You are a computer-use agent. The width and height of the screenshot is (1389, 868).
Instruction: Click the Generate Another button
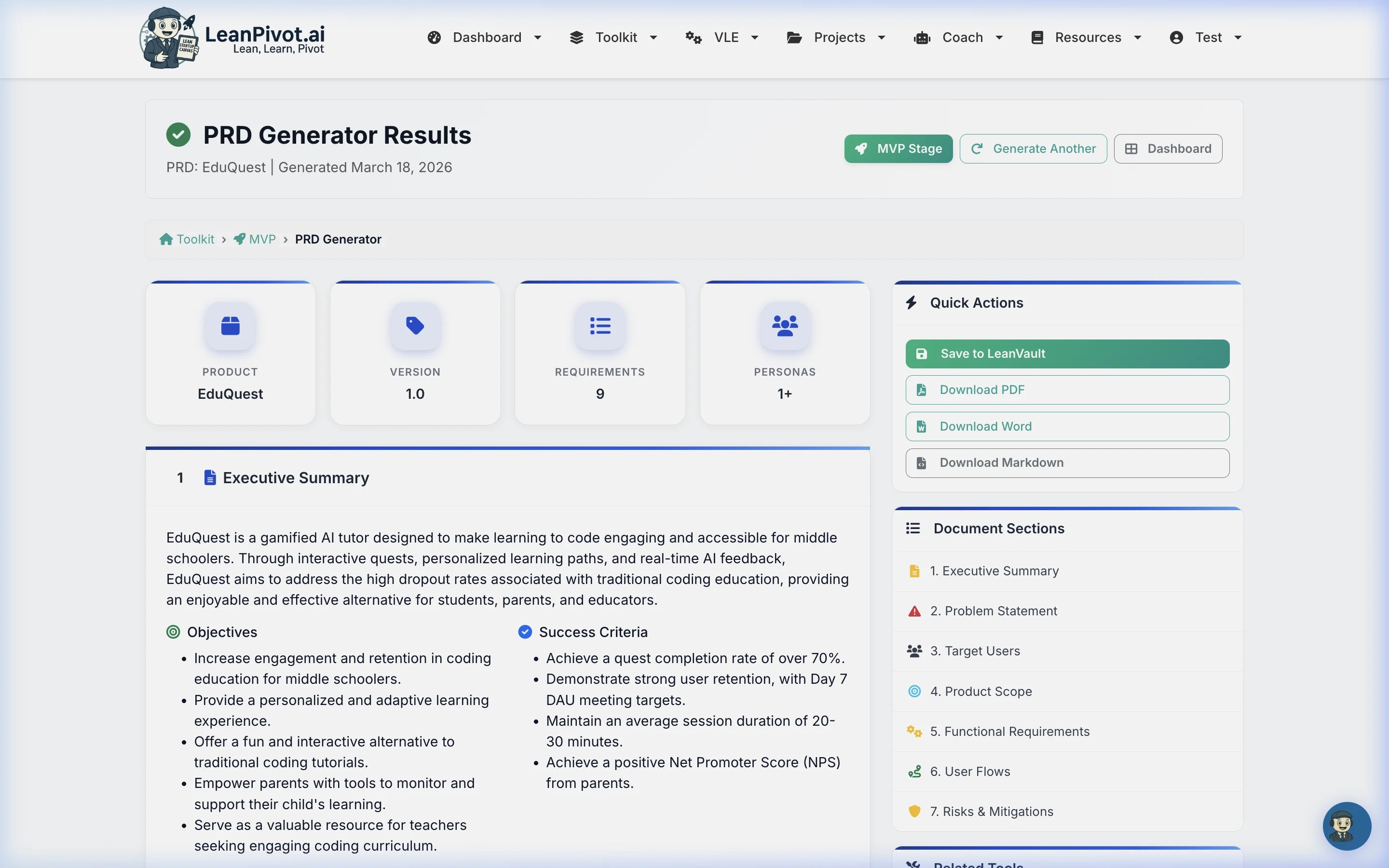(1033, 148)
